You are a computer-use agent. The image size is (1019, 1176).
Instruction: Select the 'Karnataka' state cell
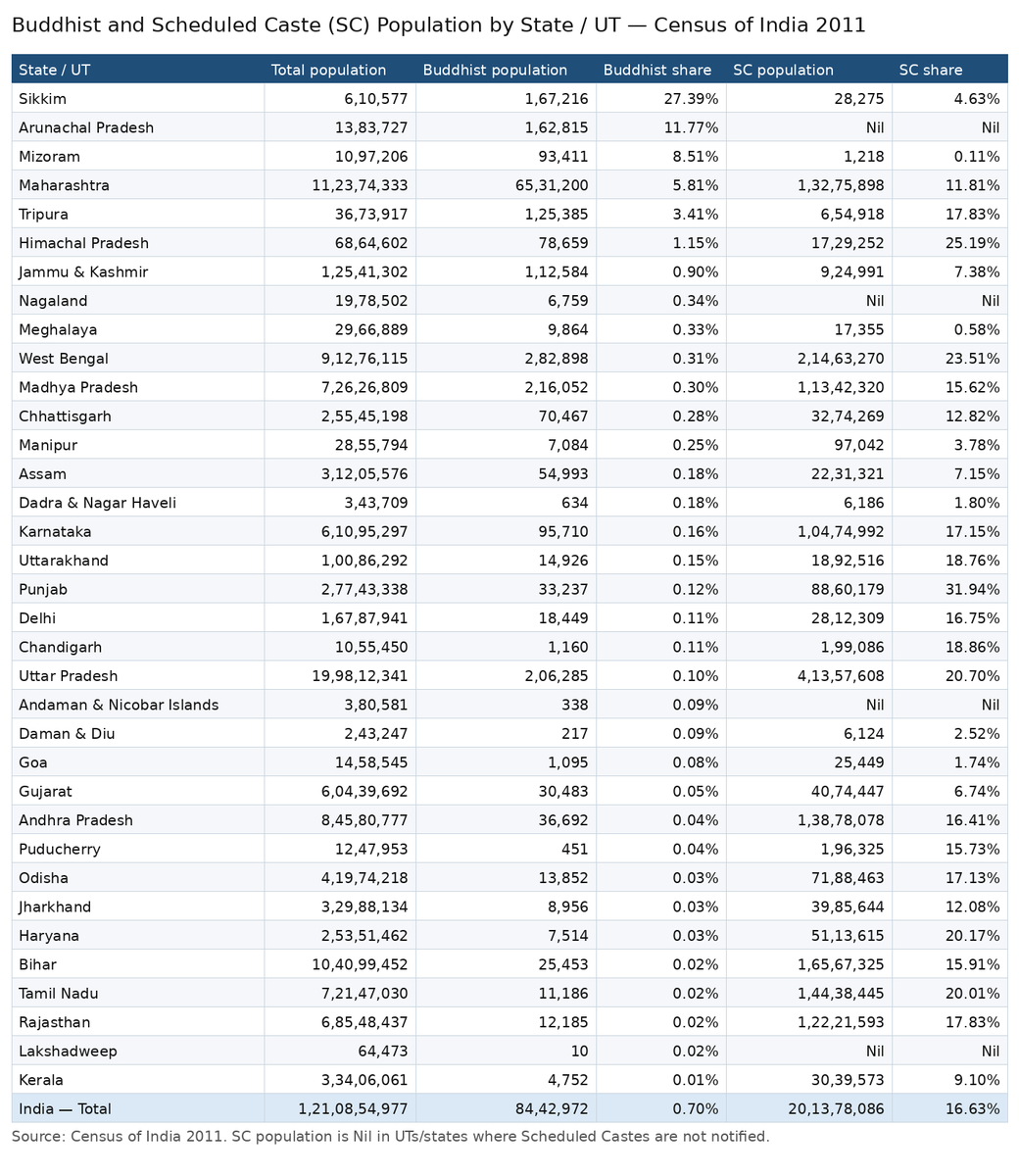point(138,531)
